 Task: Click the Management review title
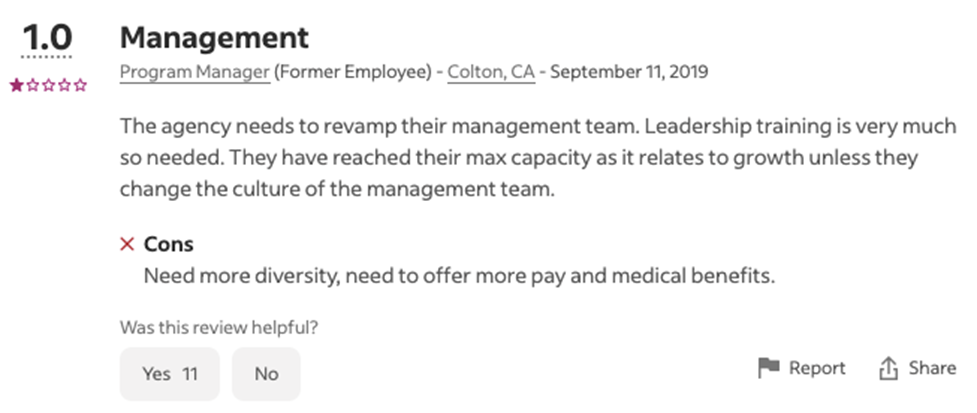[x=214, y=38]
